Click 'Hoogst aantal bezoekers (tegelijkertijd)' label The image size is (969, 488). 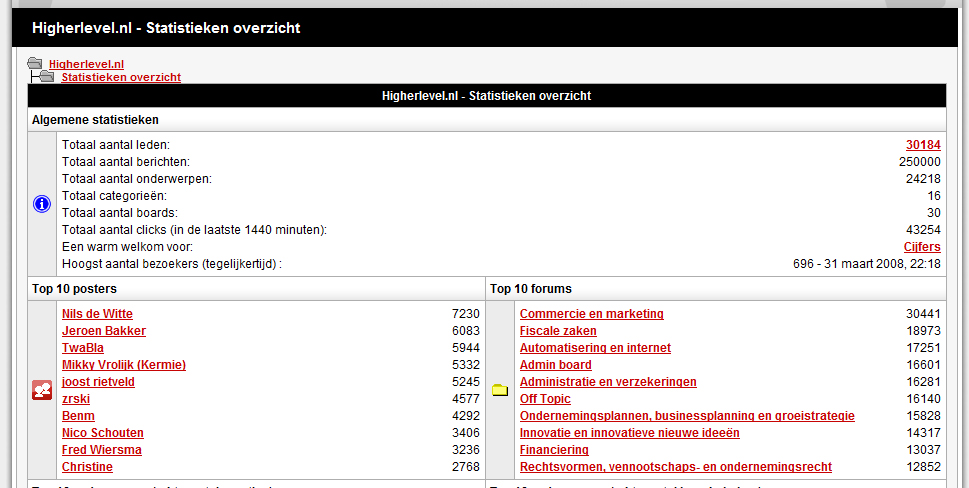click(x=172, y=264)
